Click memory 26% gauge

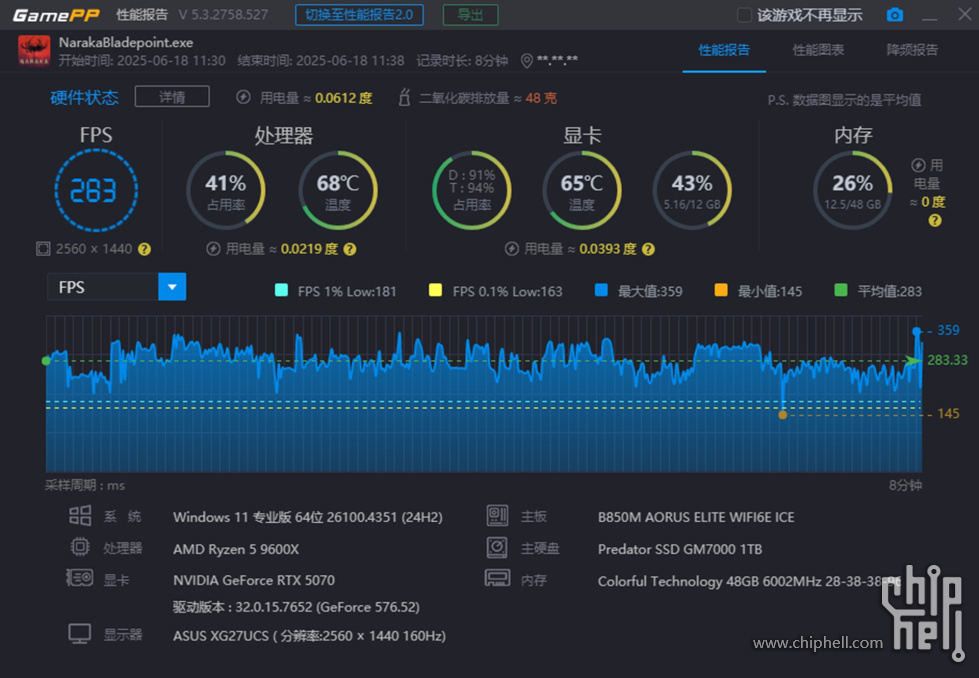coord(852,190)
